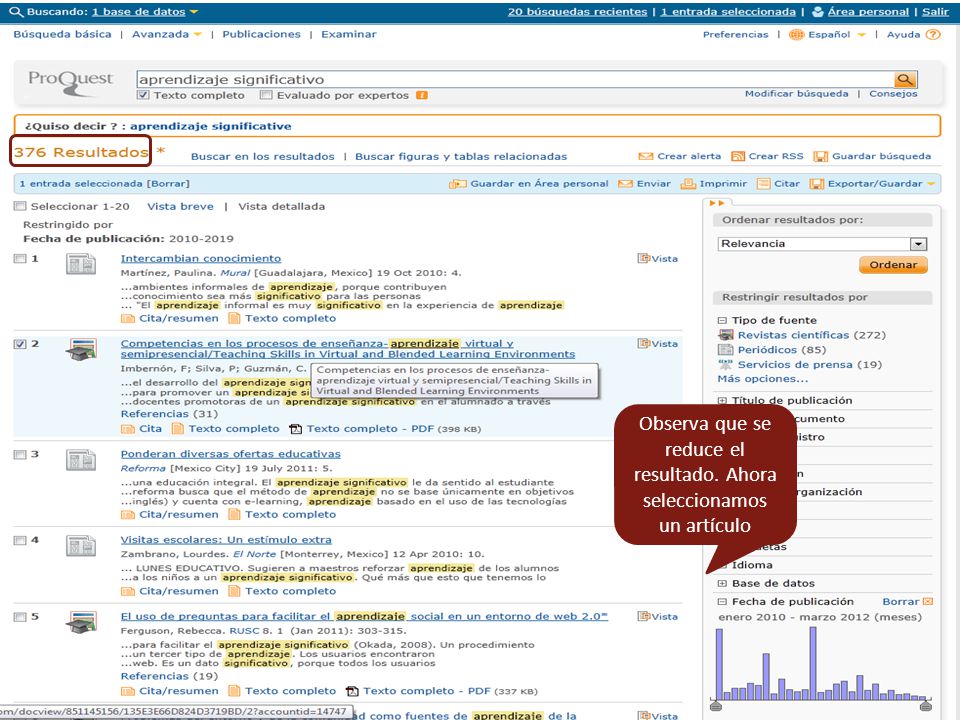The image size is (960, 720).
Task: Switch to Vista breve
Action: point(181,206)
